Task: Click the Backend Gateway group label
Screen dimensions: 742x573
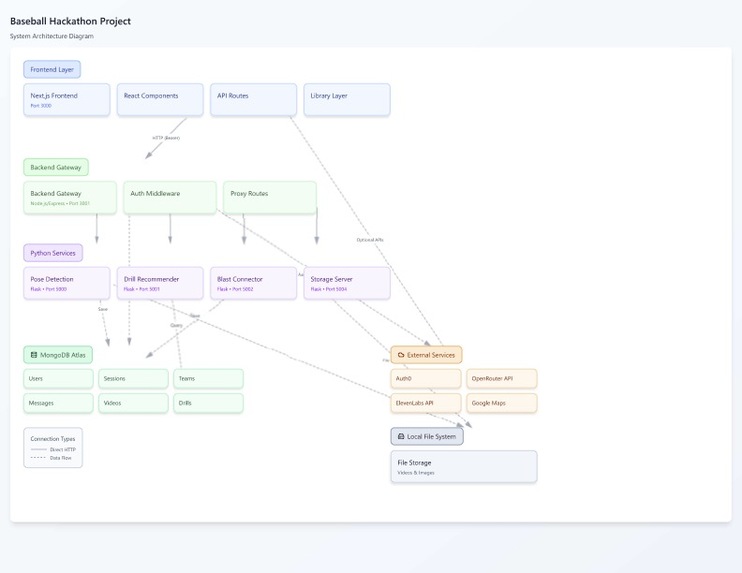Action: [x=56, y=167]
